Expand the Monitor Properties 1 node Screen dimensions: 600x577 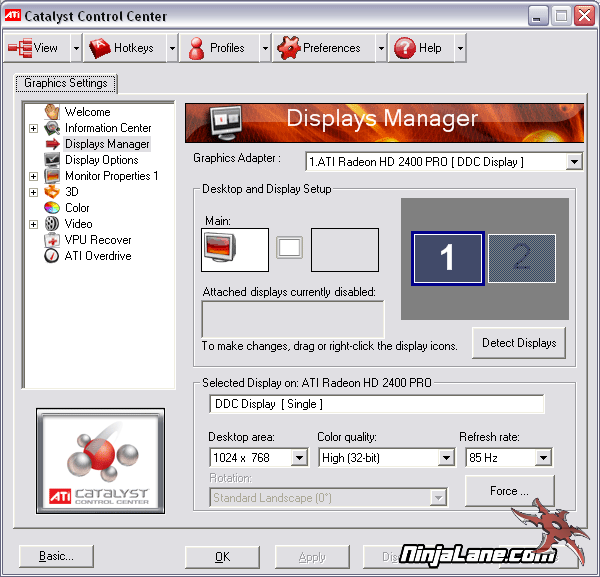coord(34,176)
